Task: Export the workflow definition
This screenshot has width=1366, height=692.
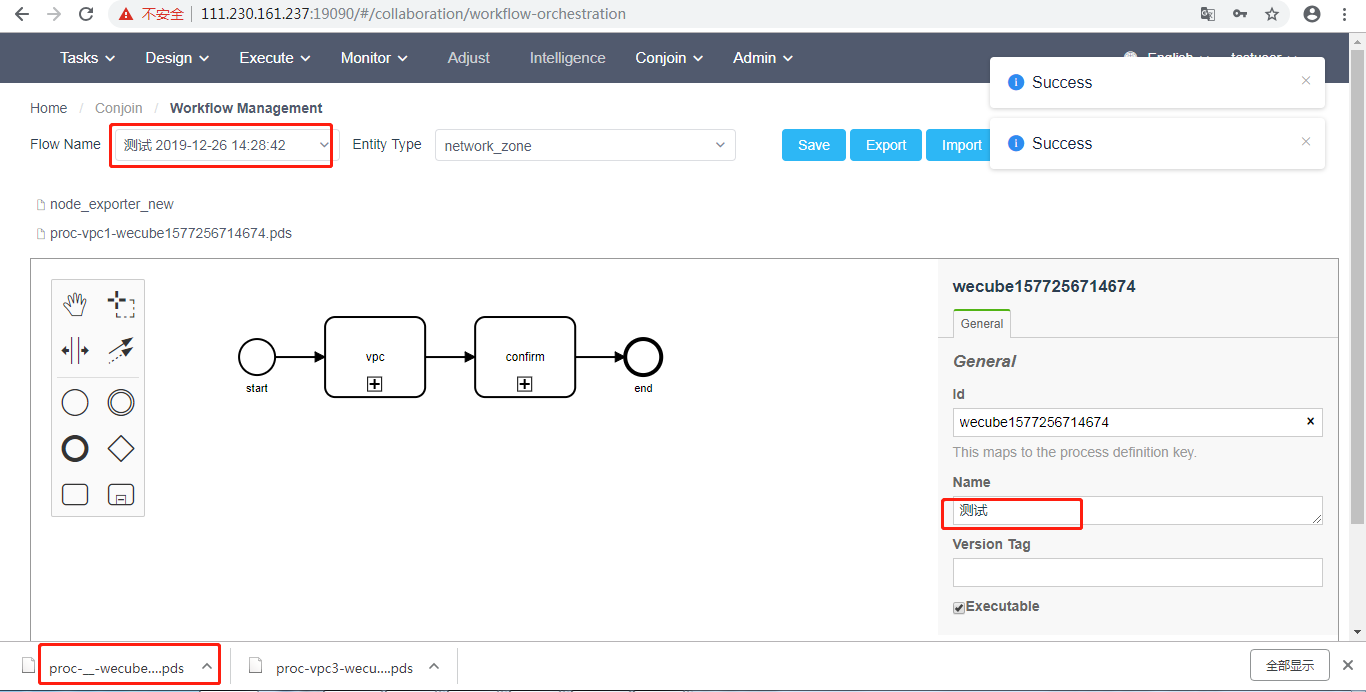Action: pyautogui.click(x=885, y=145)
